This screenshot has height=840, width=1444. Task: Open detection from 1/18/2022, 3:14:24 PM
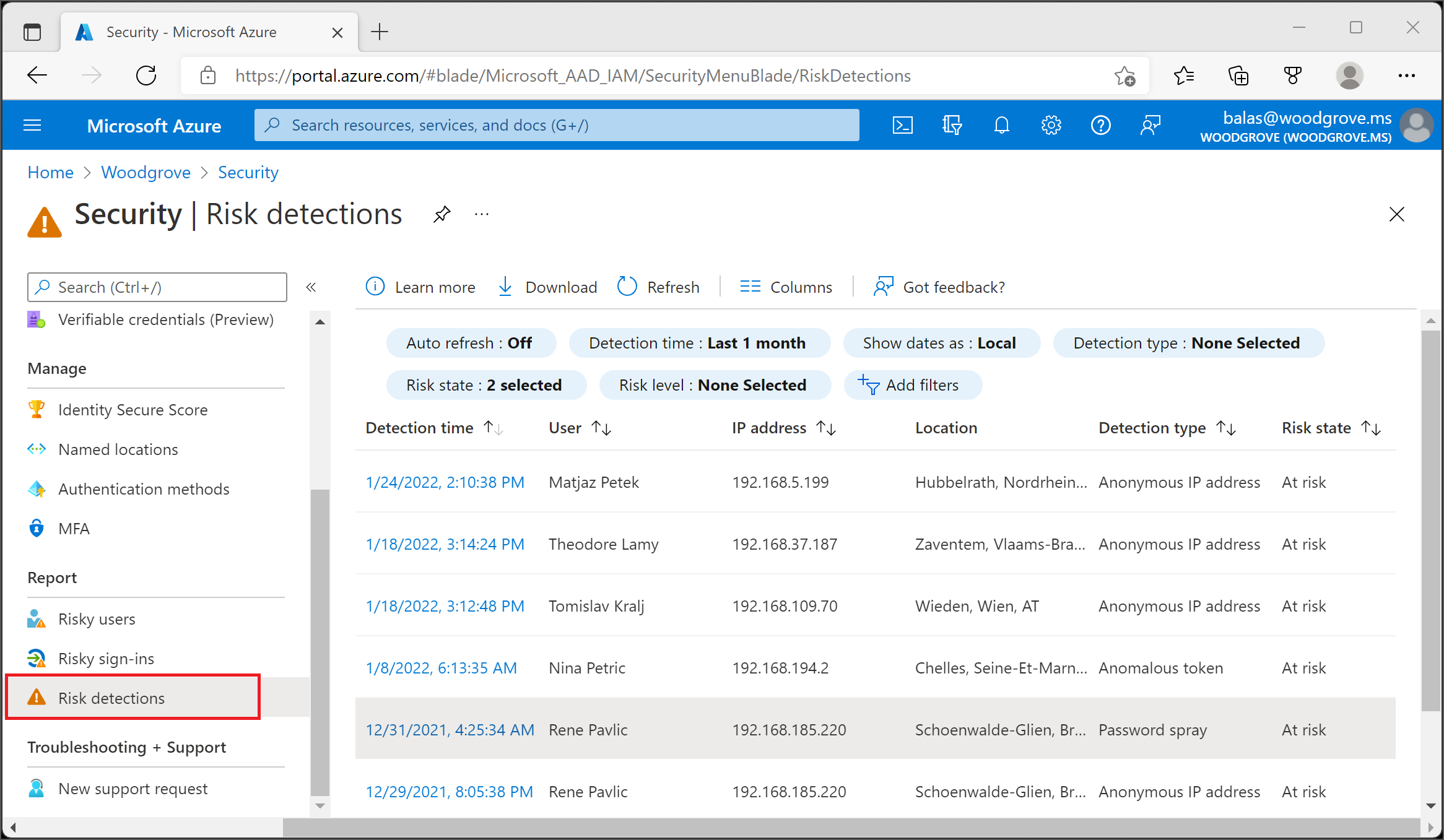445,544
